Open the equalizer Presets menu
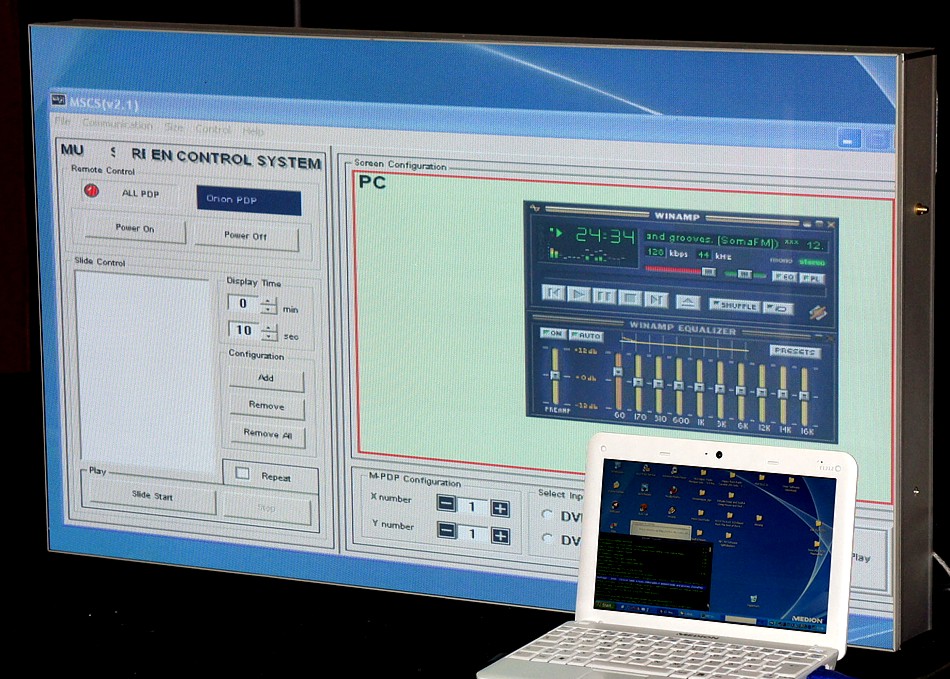This screenshot has width=950, height=679. (x=795, y=352)
